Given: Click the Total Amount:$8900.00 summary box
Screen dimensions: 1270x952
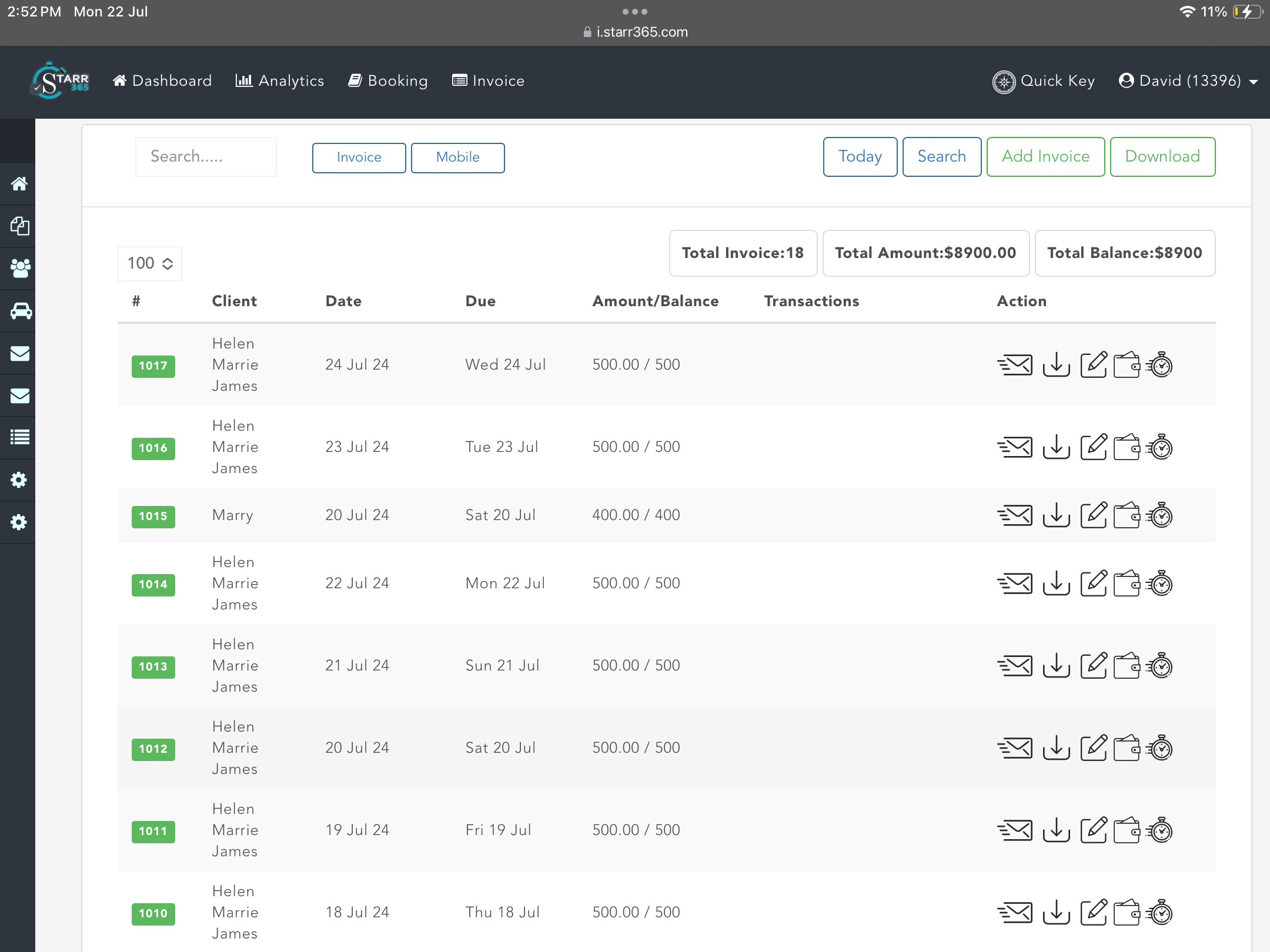Looking at the screenshot, I should [926, 253].
